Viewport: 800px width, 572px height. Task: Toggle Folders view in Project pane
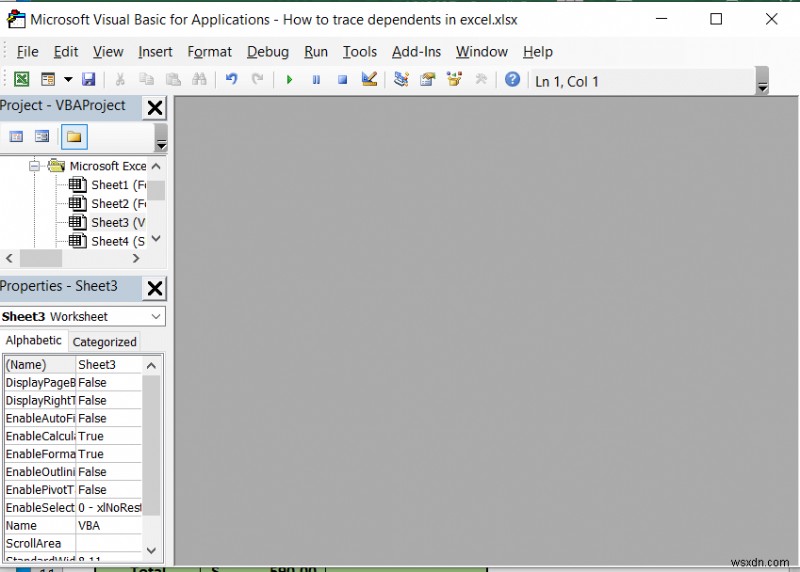tap(74, 137)
